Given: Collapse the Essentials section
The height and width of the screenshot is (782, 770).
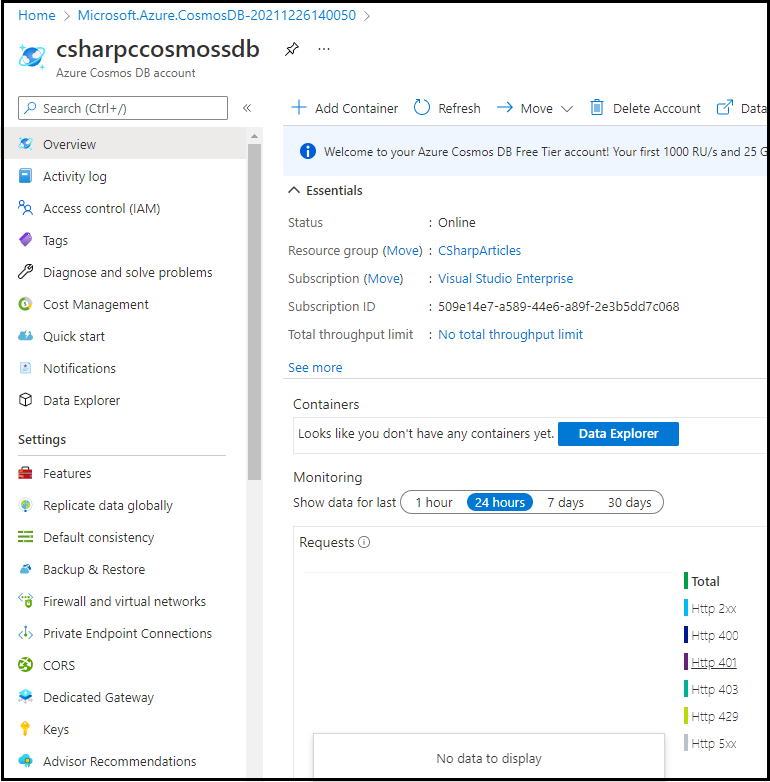Looking at the screenshot, I should coord(294,190).
